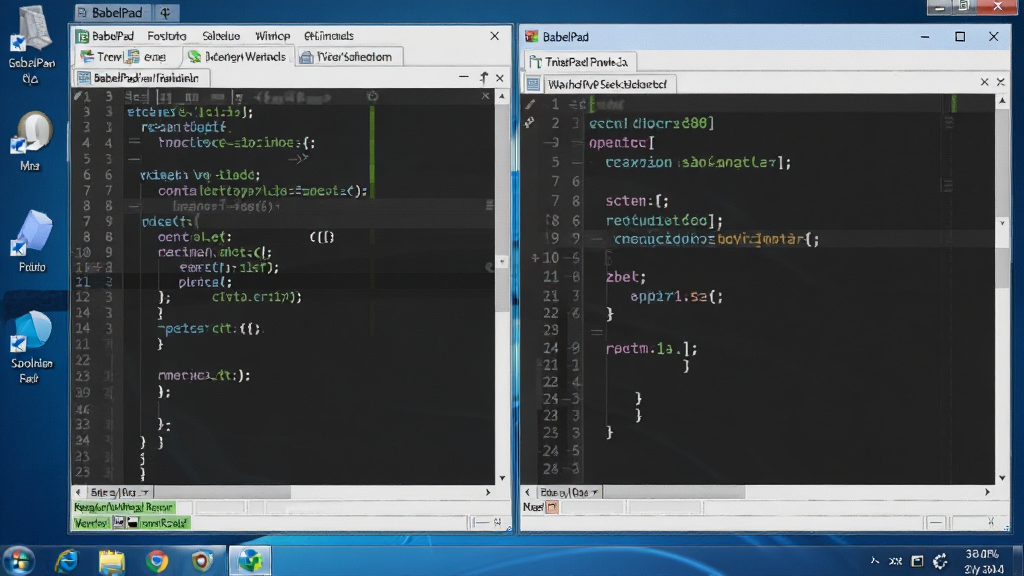The height and width of the screenshot is (576, 1024).
Task: Click the pencil icon atop right editor gutter
Action: [530, 104]
